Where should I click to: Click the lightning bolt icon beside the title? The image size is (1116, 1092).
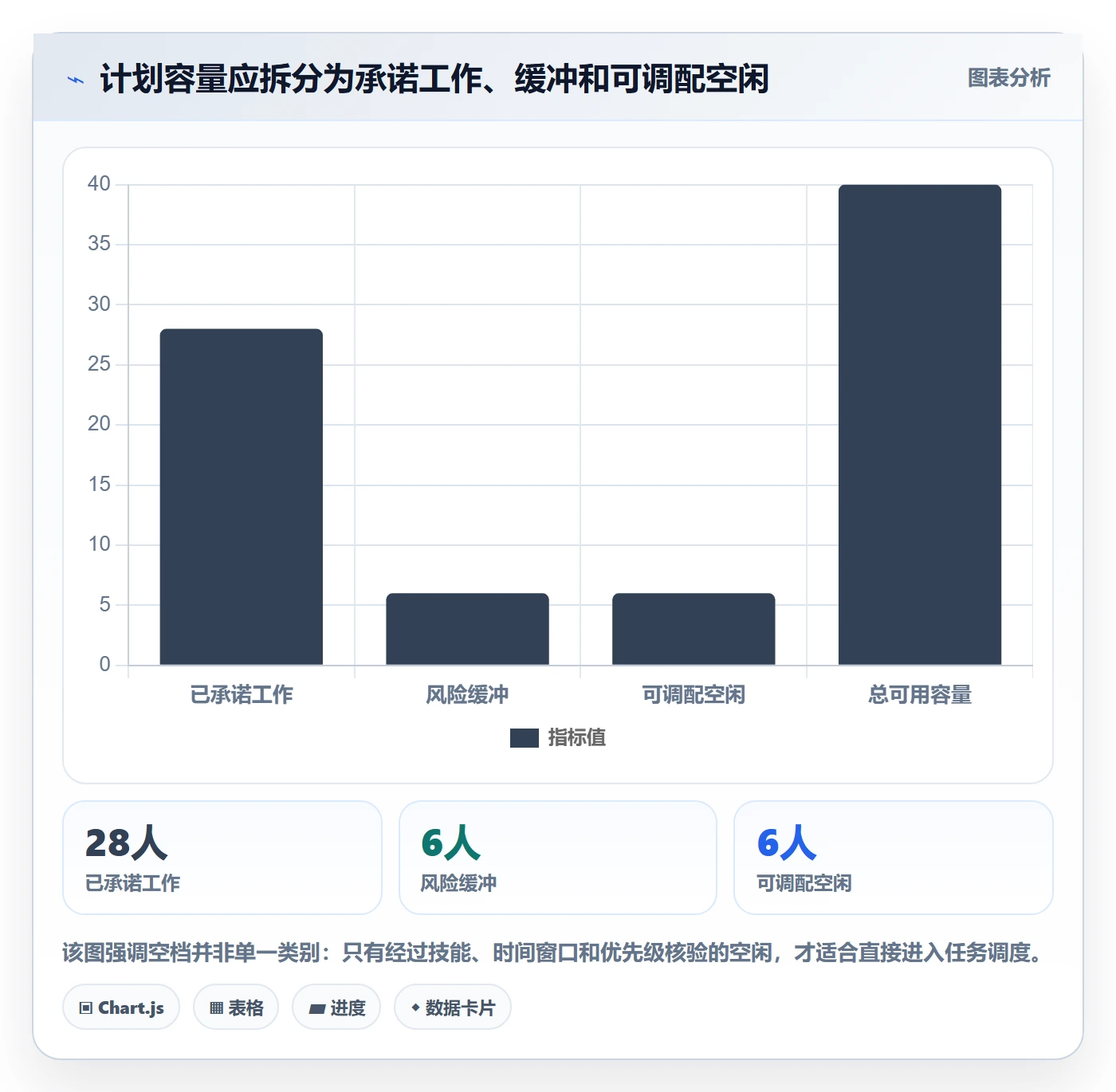(x=76, y=80)
